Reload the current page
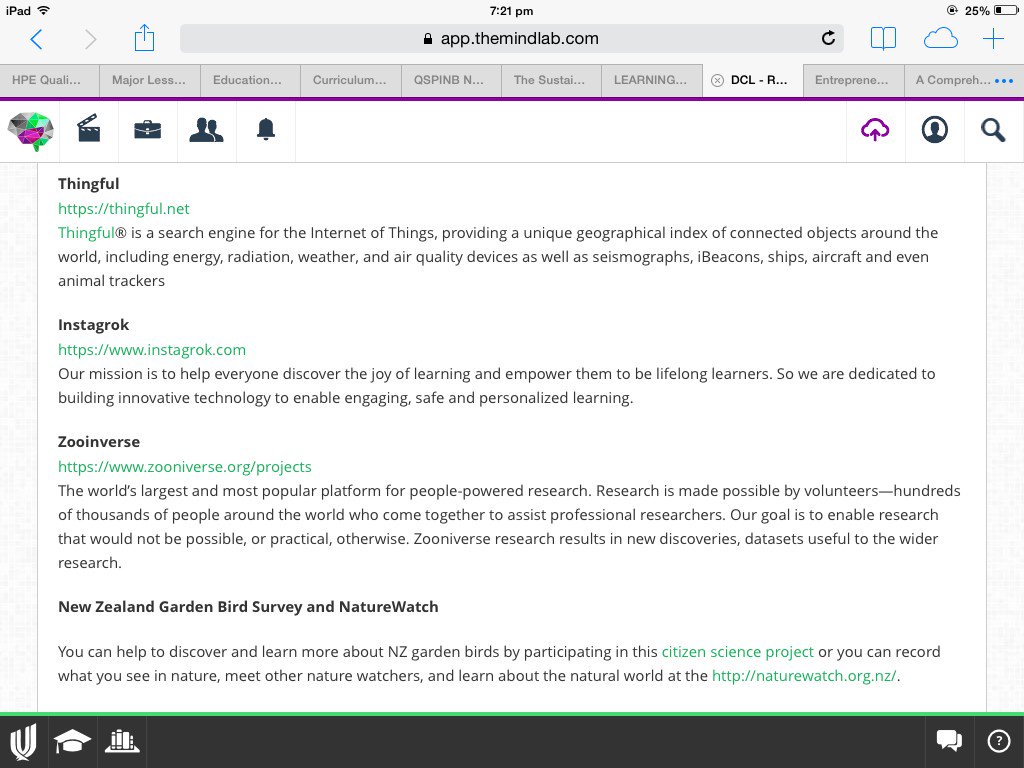 [x=828, y=38]
